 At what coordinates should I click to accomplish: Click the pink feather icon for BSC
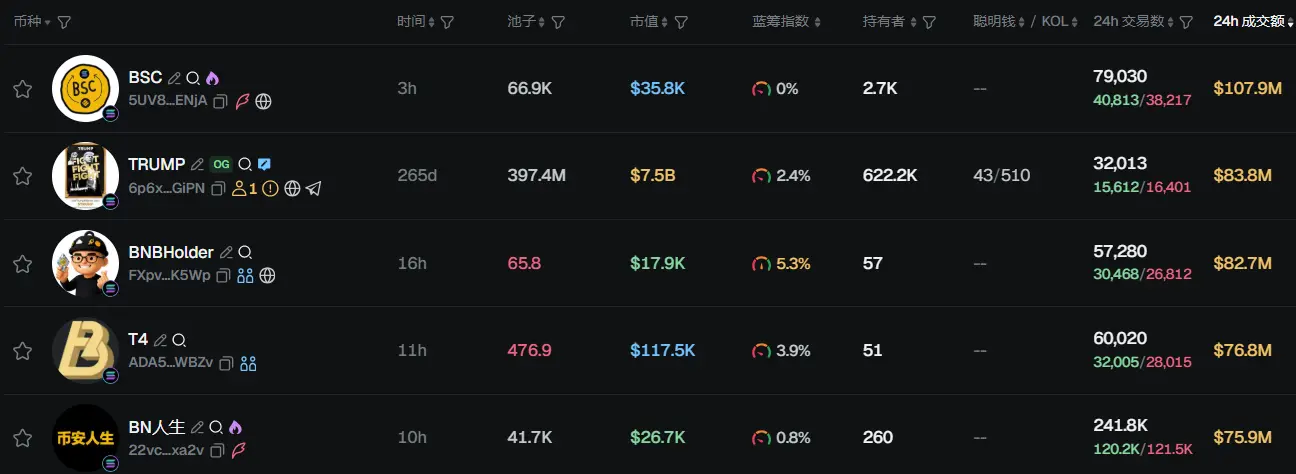pos(243,101)
